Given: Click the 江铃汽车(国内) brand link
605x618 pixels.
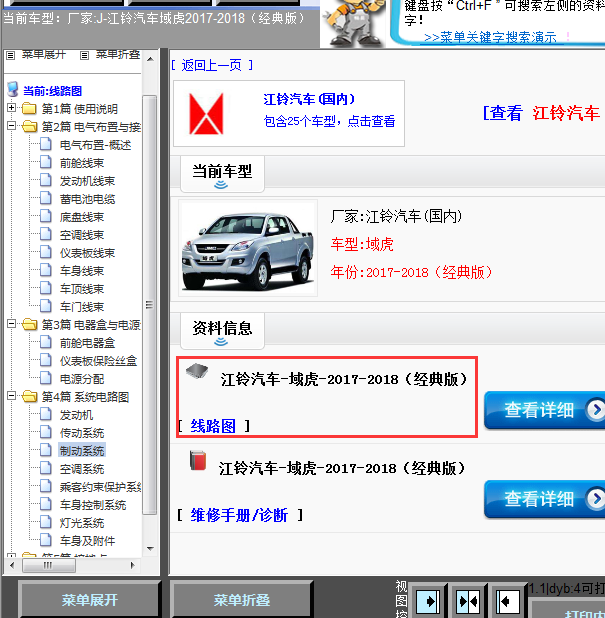Looking at the screenshot, I should pyautogui.click(x=309, y=99).
